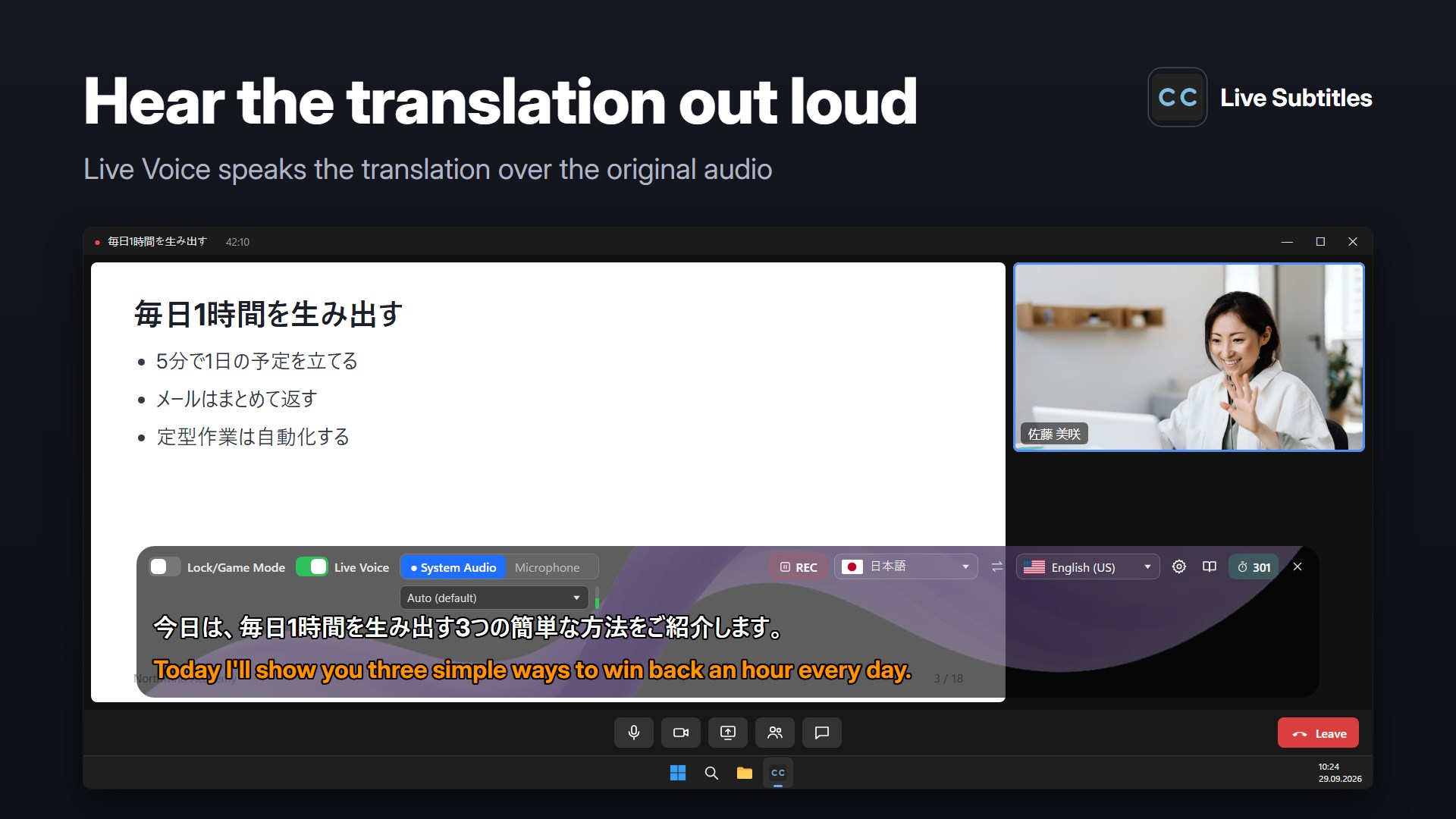Click the Japanese subtitle line

(468, 627)
